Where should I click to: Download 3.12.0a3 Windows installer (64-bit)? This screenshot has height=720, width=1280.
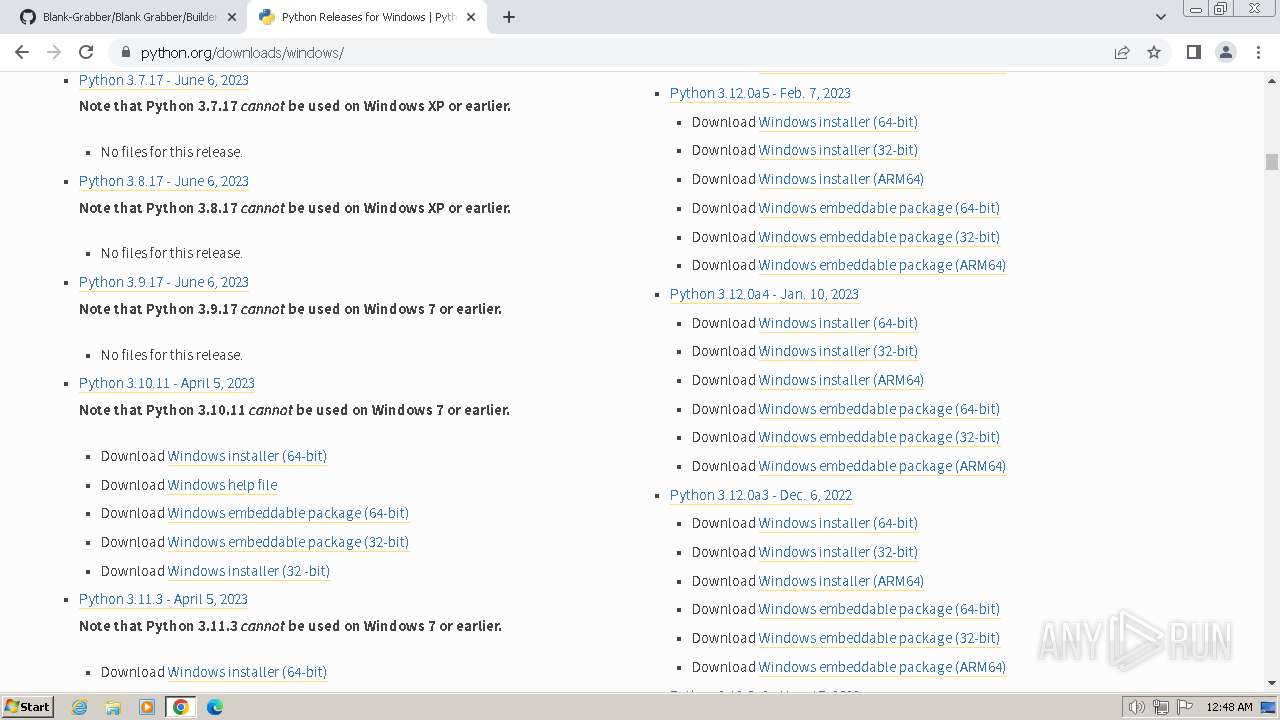click(838, 523)
